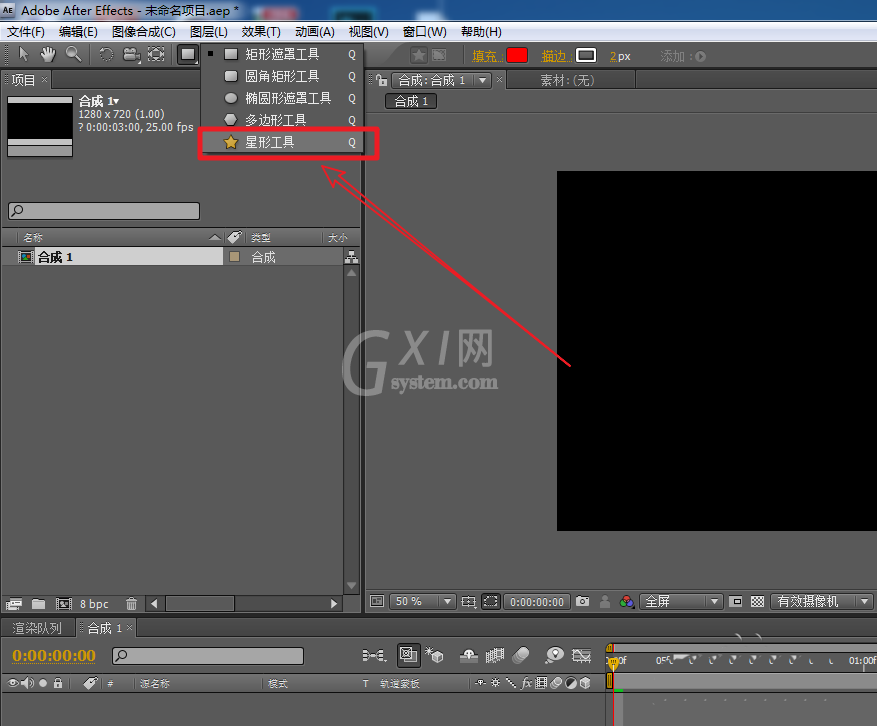
Task: Sort by 名称 column header
Action: pos(33,238)
